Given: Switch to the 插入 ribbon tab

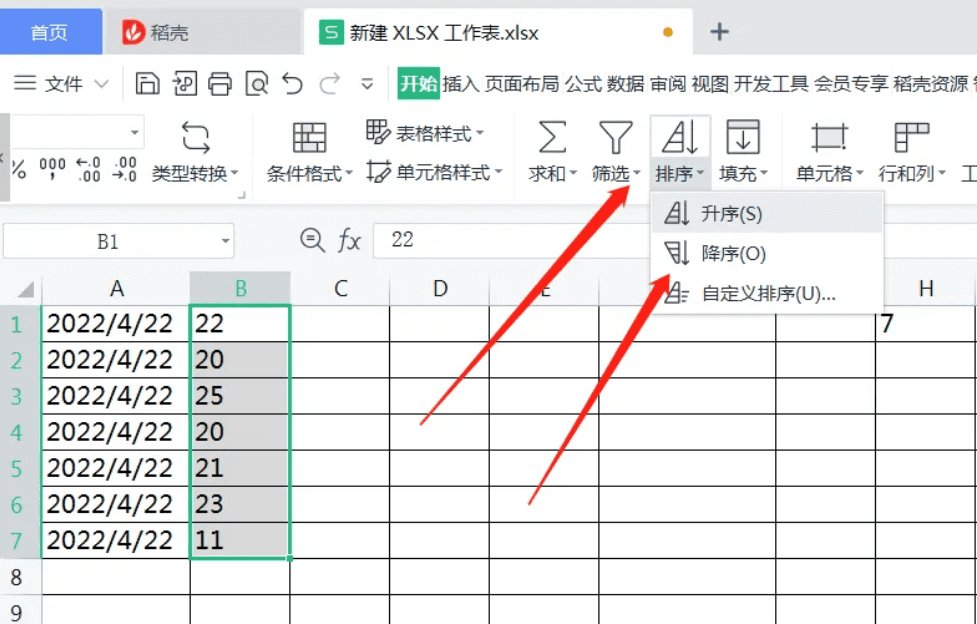Looking at the screenshot, I should 464,84.
